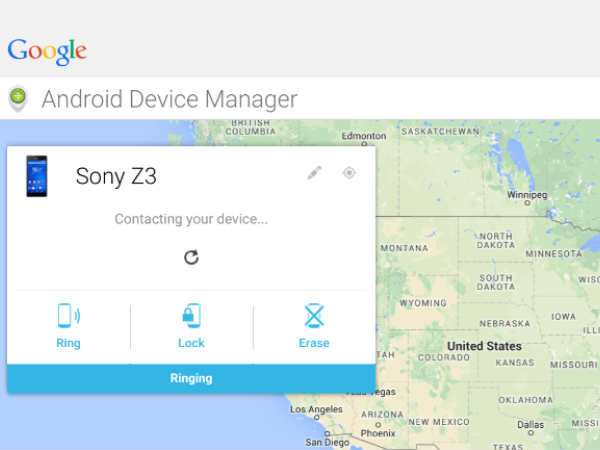Click the Ring text label
The height and width of the screenshot is (450, 600).
pyautogui.click(x=68, y=343)
